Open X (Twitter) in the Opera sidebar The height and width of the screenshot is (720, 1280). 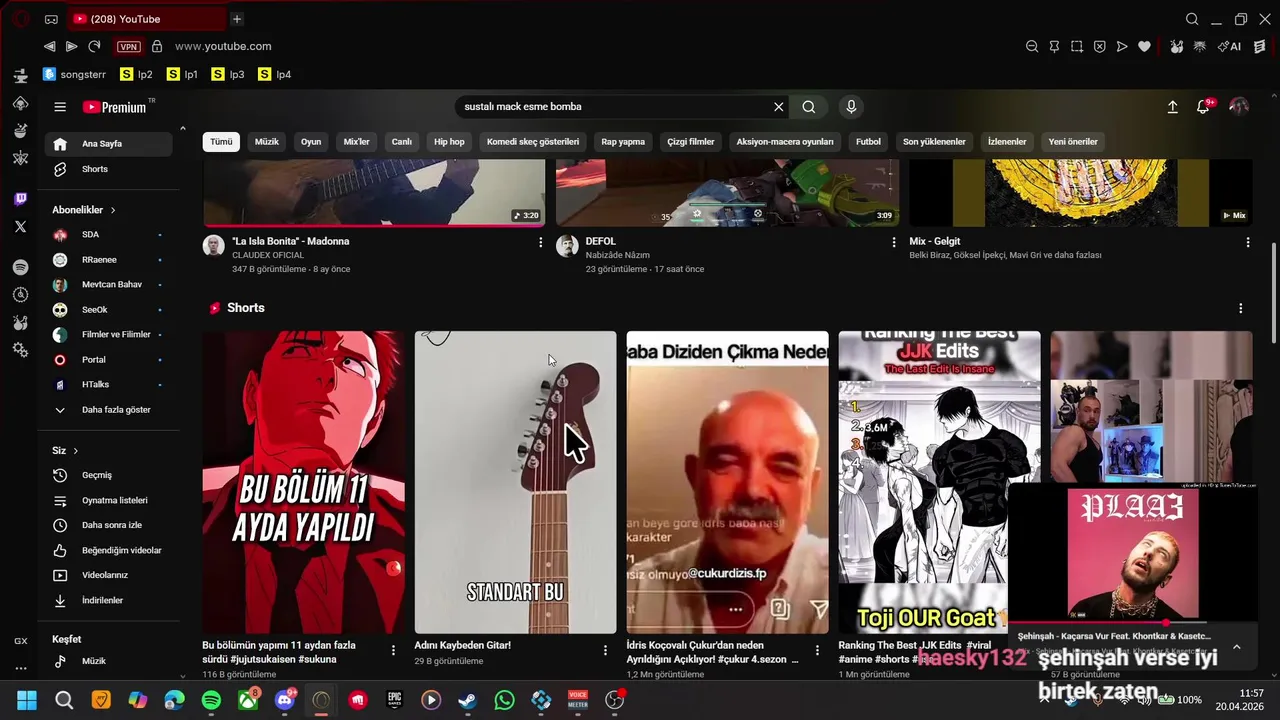click(20, 226)
